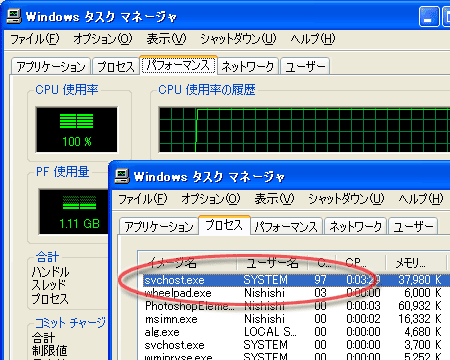Switch to ネットワーク tab in back window
The height and width of the screenshot is (360, 450).
pyautogui.click(x=248, y=66)
